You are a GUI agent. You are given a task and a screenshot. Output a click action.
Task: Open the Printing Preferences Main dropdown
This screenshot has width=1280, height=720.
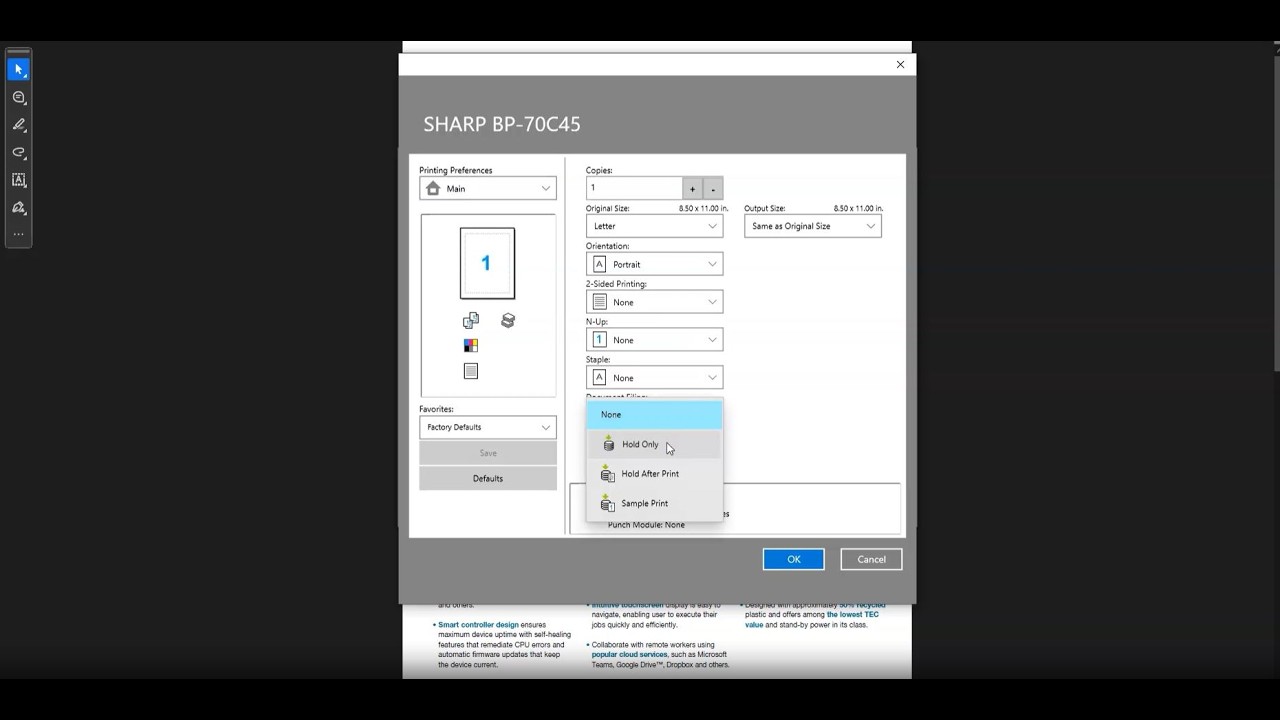[488, 188]
